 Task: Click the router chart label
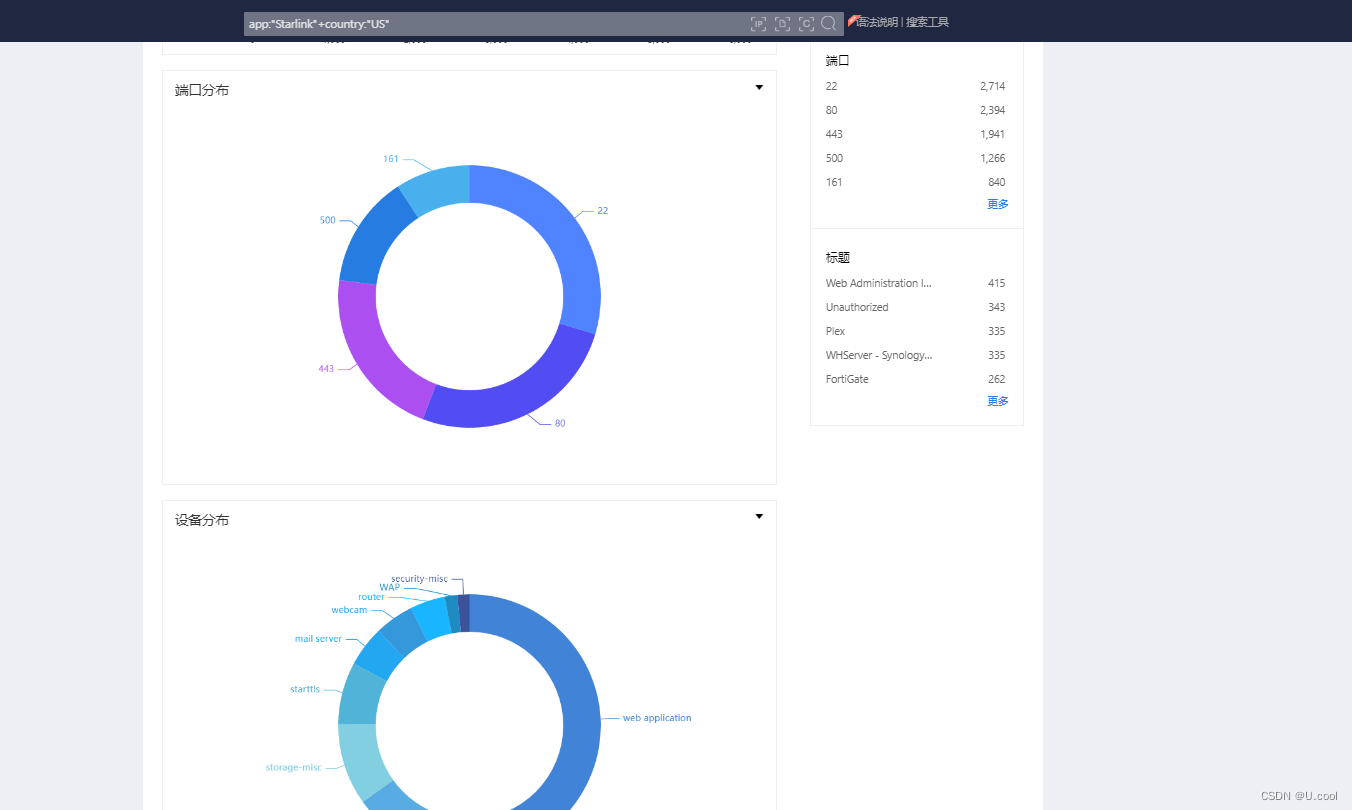(371, 597)
